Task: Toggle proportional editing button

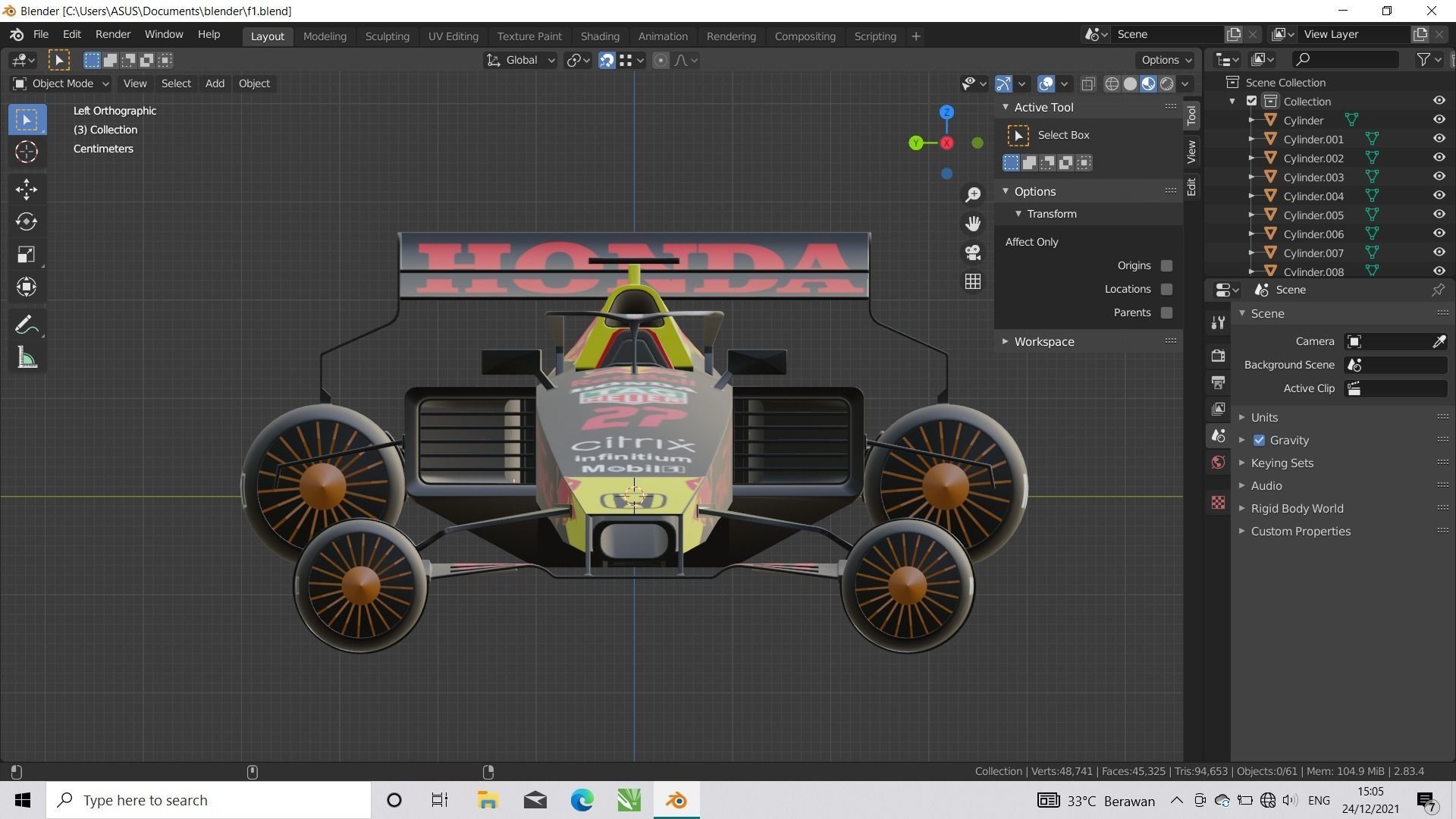Action: [x=661, y=61]
